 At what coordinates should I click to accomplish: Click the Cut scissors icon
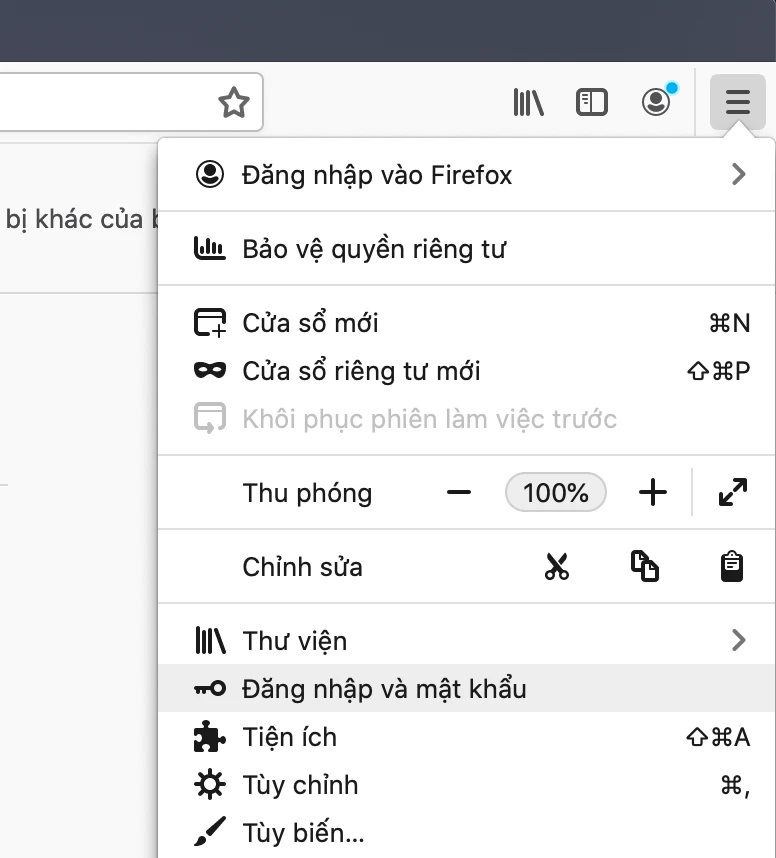click(x=557, y=566)
